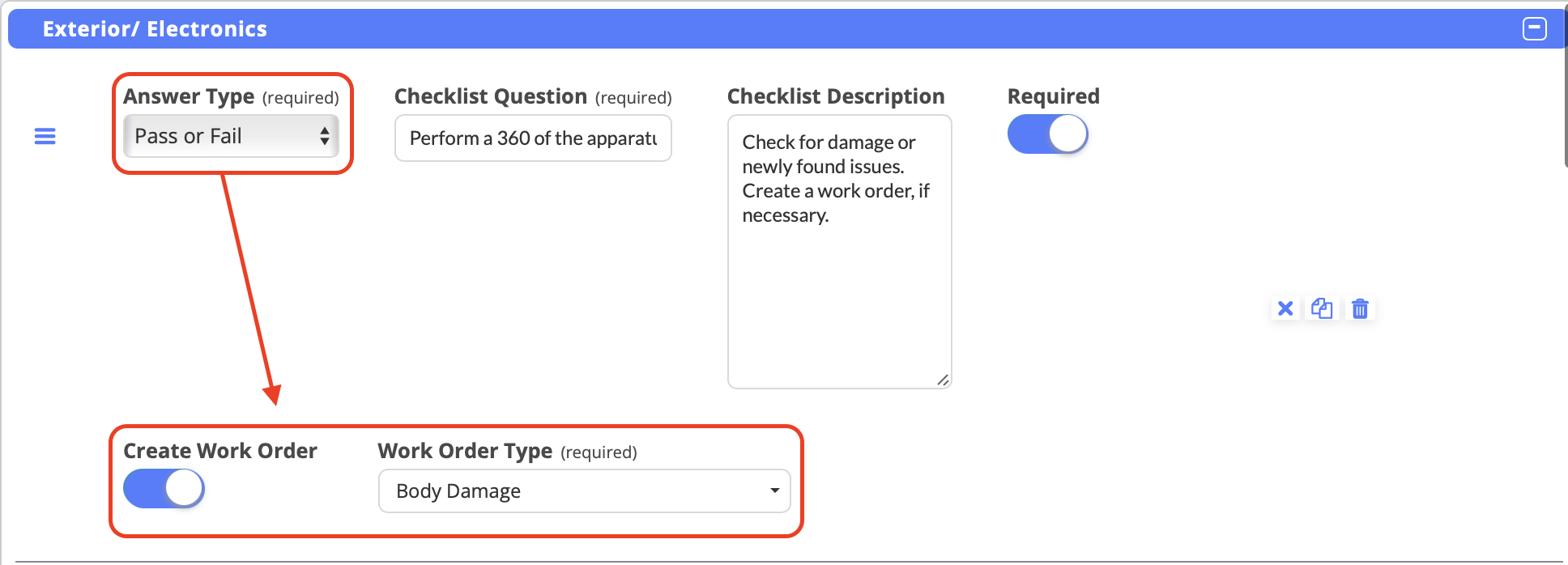Click the hamburger reorder handle icon

45,136
